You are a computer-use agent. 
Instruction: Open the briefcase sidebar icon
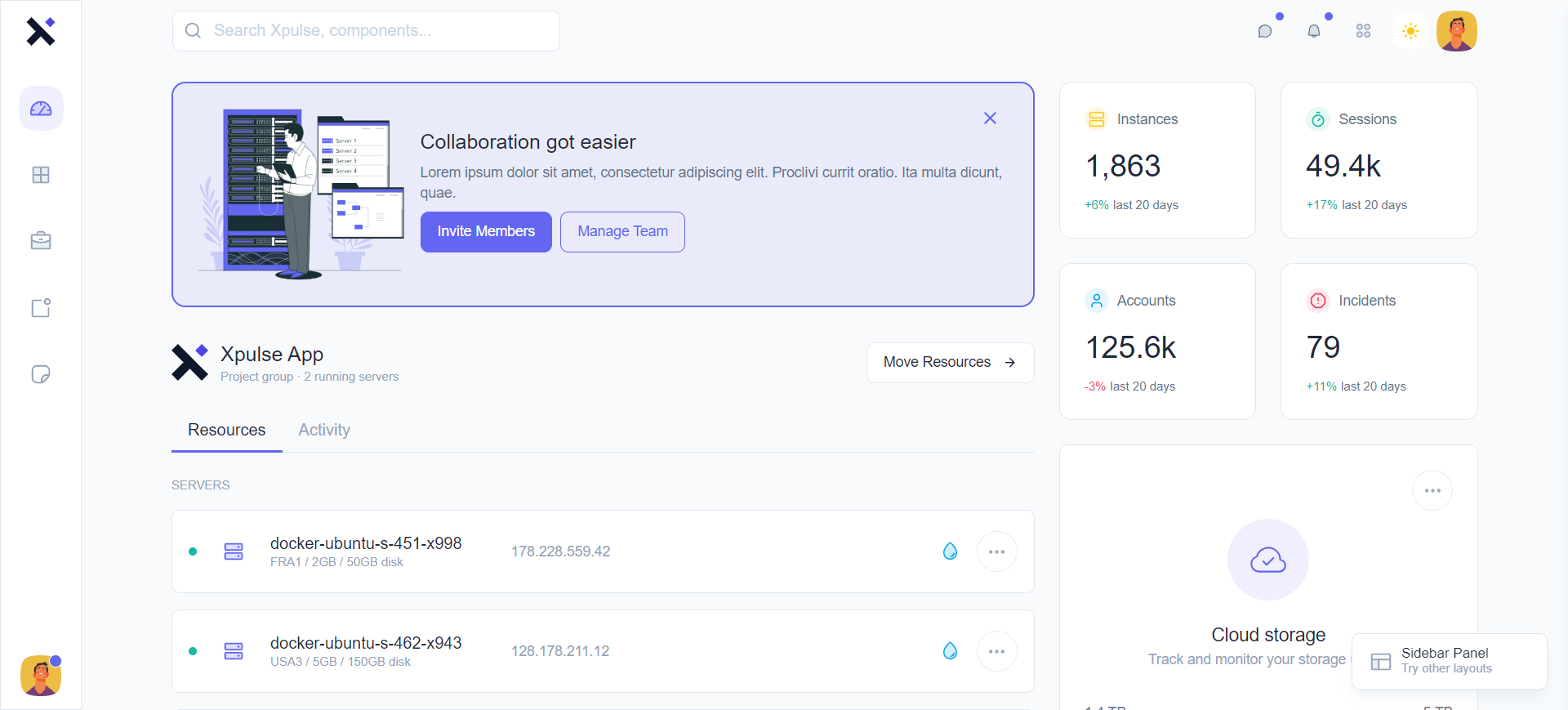click(41, 241)
